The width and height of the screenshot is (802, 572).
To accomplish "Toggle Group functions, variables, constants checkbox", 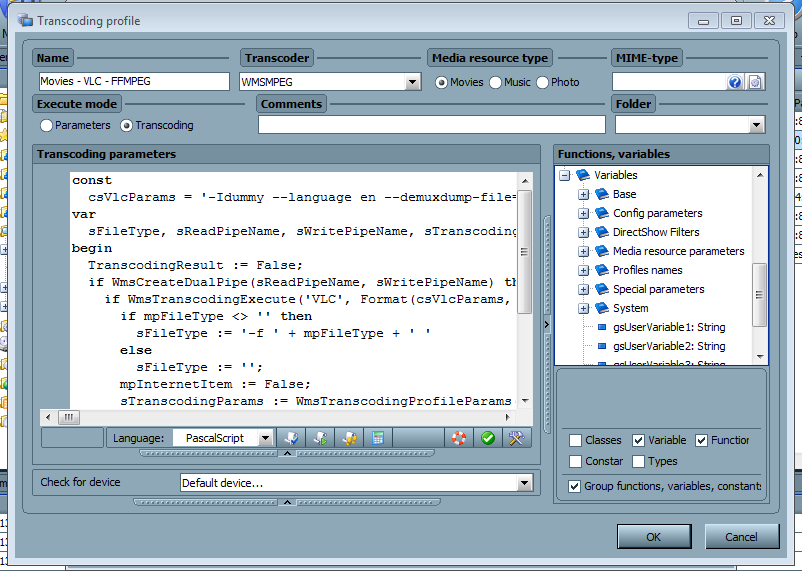I will tap(574, 486).
